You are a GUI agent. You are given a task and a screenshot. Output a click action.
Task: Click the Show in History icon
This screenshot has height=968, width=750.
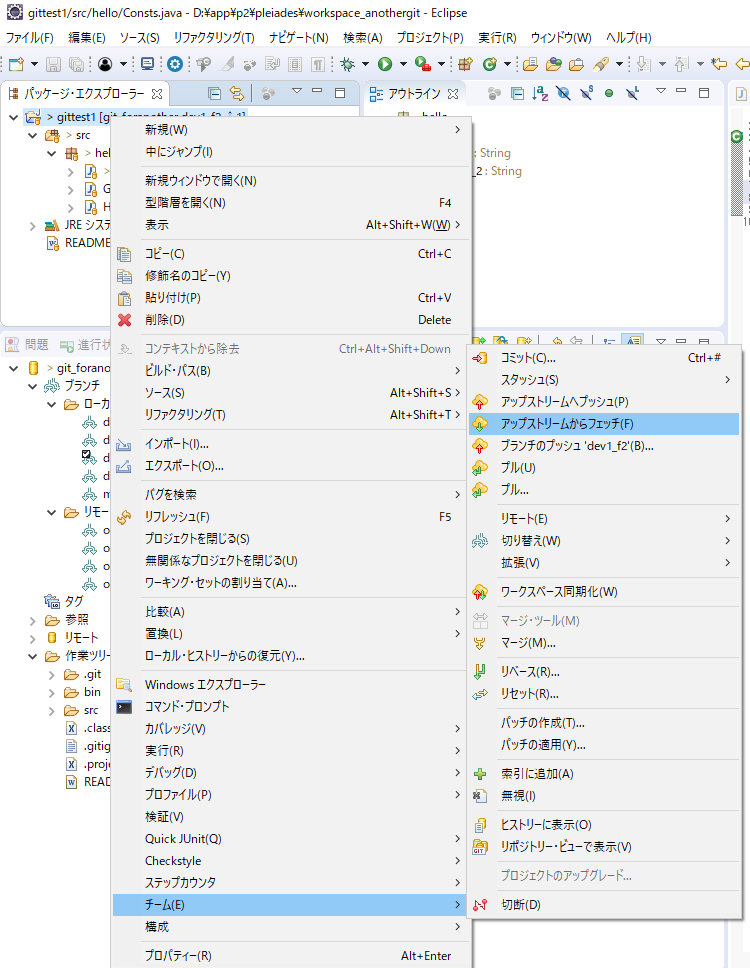pos(480,825)
